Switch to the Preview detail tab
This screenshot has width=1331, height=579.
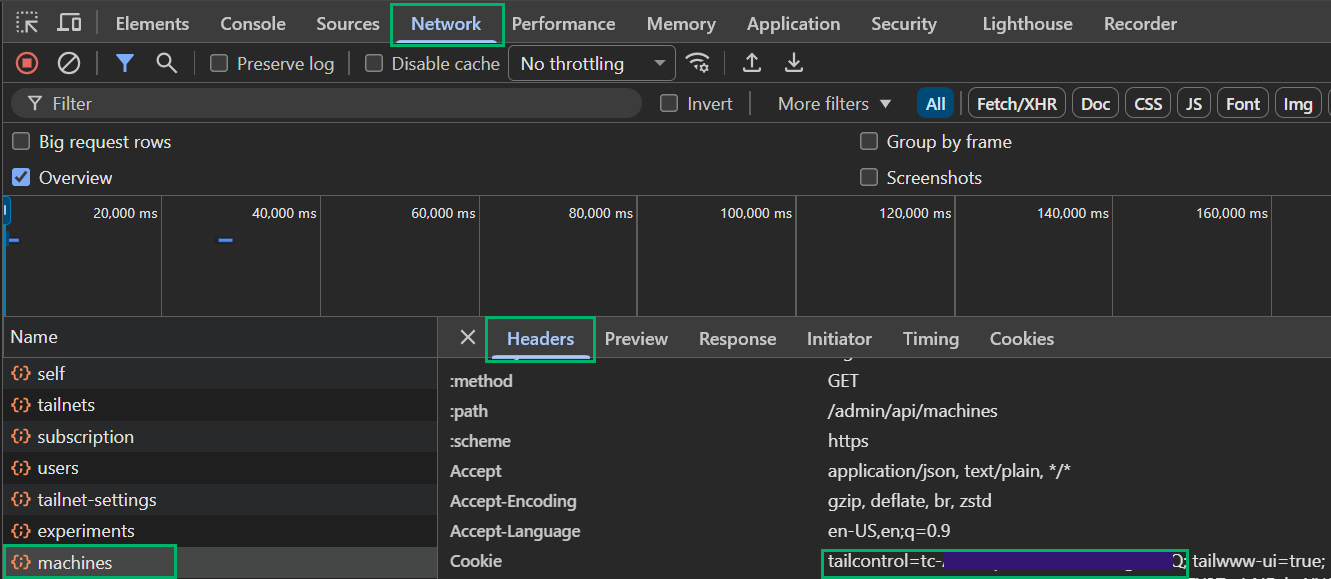coord(636,339)
